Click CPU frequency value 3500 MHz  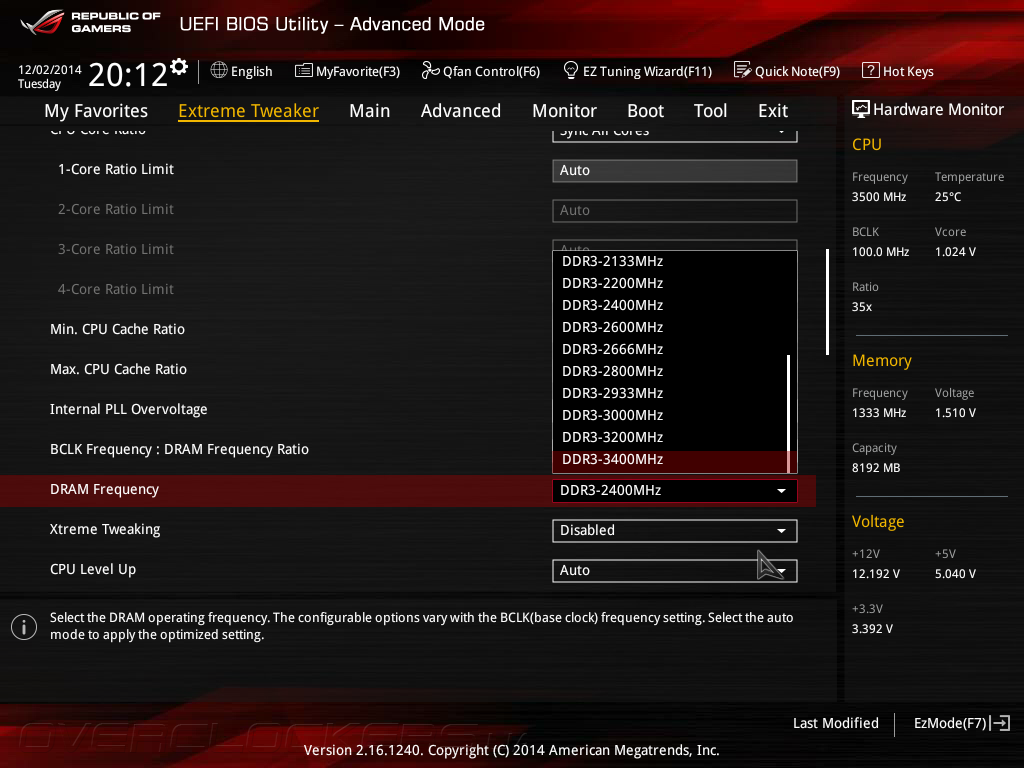click(x=878, y=197)
